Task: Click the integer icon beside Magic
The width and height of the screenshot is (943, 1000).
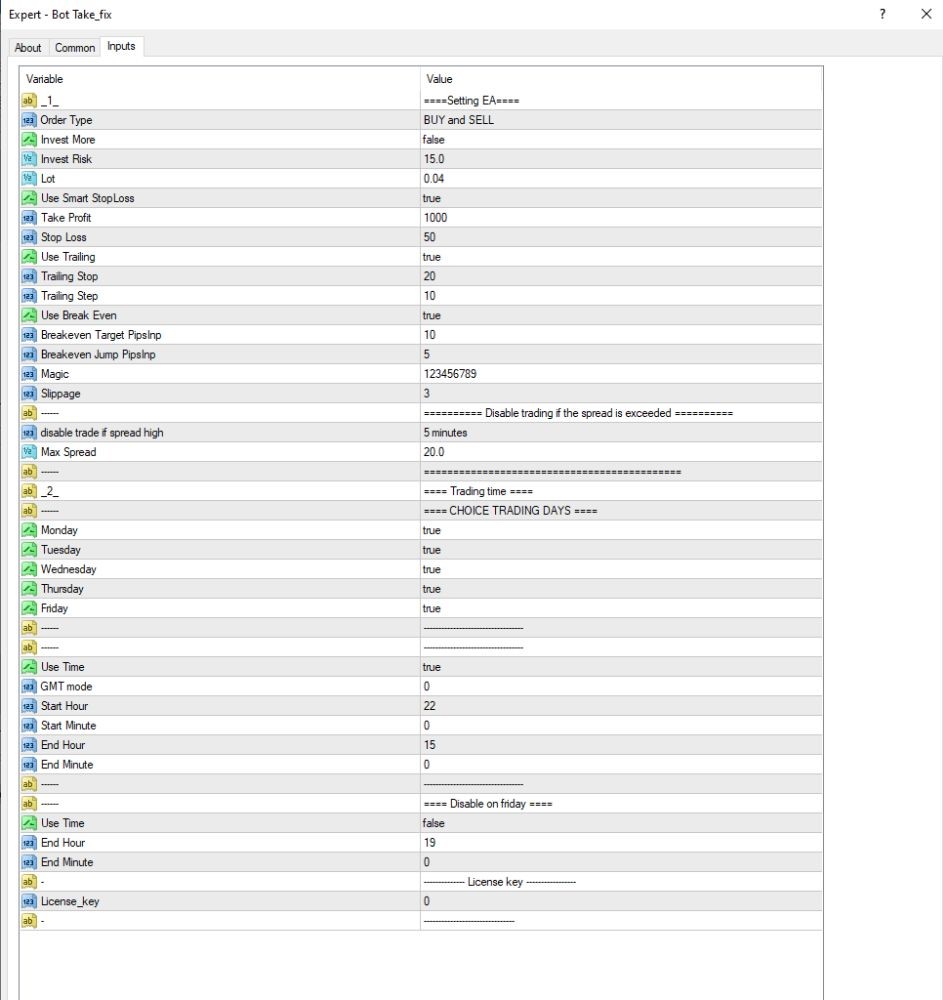Action: pos(29,374)
